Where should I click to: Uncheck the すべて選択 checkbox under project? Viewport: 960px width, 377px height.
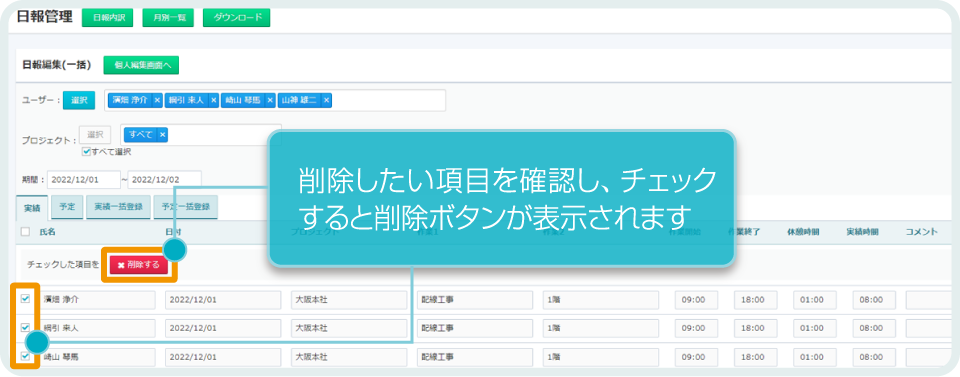(86, 151)
